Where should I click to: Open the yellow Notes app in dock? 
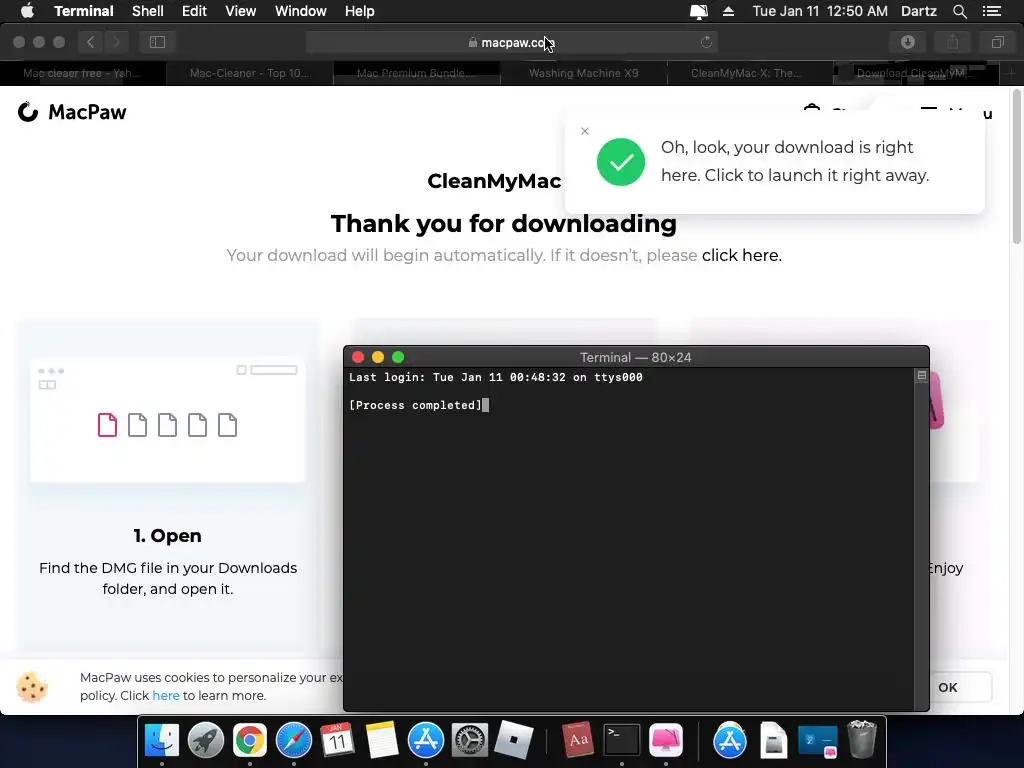[382, 740]
